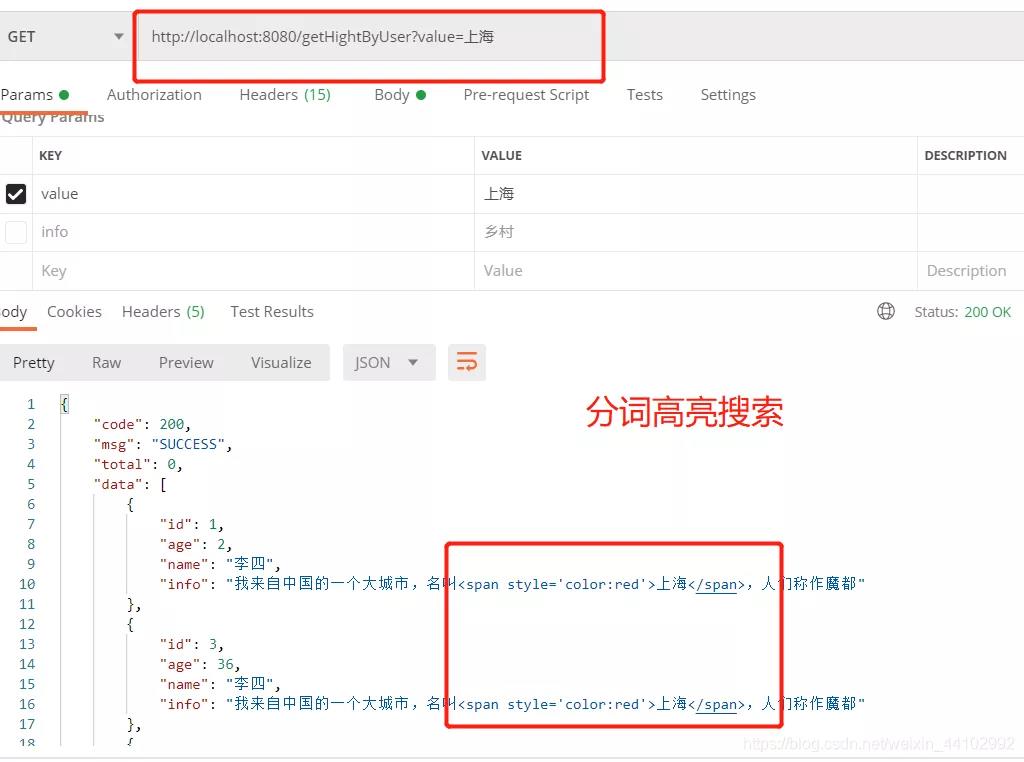This screenshot has height=762, width=1024.
Task: Click the "id": 3 line
Action: click(192, 644)
